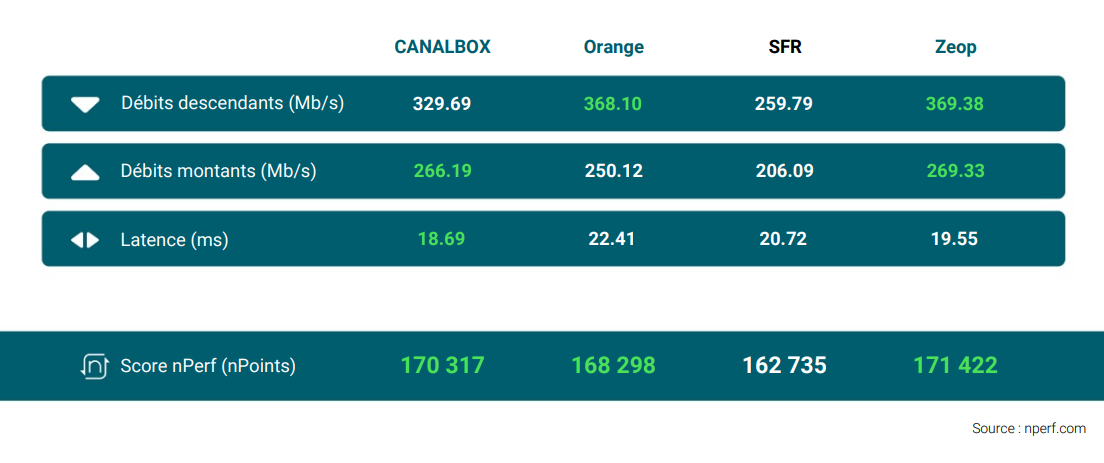
Task: Click Orange's upload speed 250.12
Action: [x=614, y=171]
